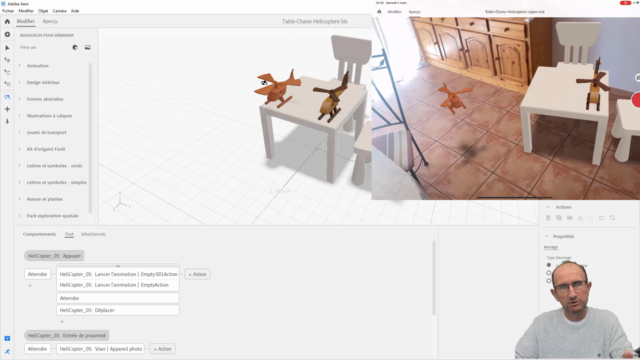Screen dimensions: 640x360
Task: Choose the move object tool
Action: [x=7, y=60]
